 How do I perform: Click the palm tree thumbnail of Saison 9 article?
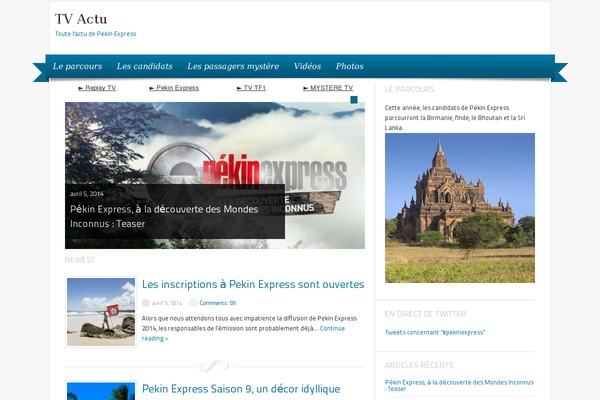[101, 391]
